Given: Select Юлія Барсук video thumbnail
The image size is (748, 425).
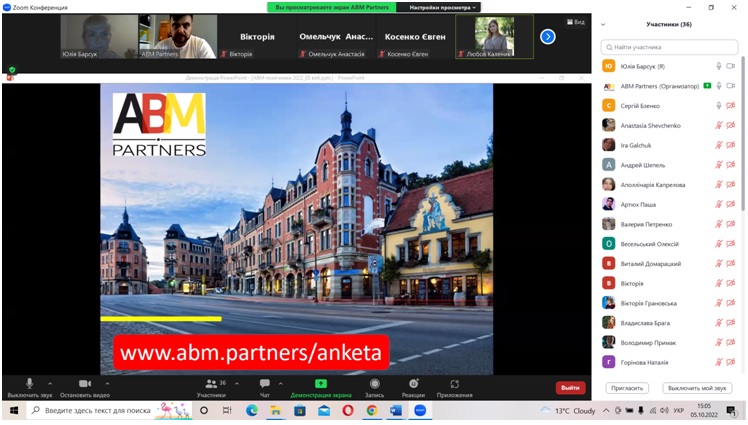Looking at the screenshot, I should pyautogui.click(x=99, y=37).
